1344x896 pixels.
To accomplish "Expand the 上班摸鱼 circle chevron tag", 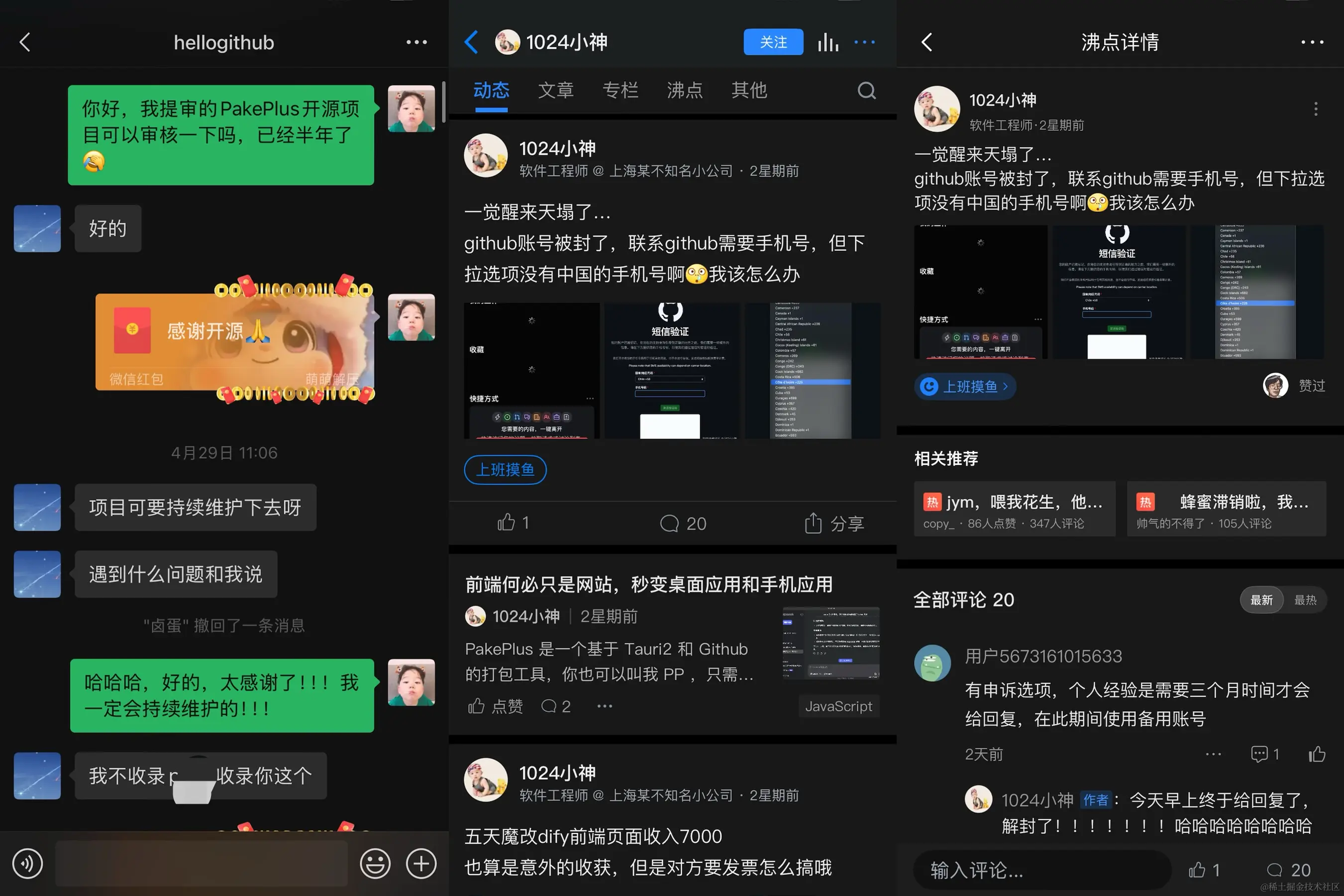I will (x=965, y=387).
